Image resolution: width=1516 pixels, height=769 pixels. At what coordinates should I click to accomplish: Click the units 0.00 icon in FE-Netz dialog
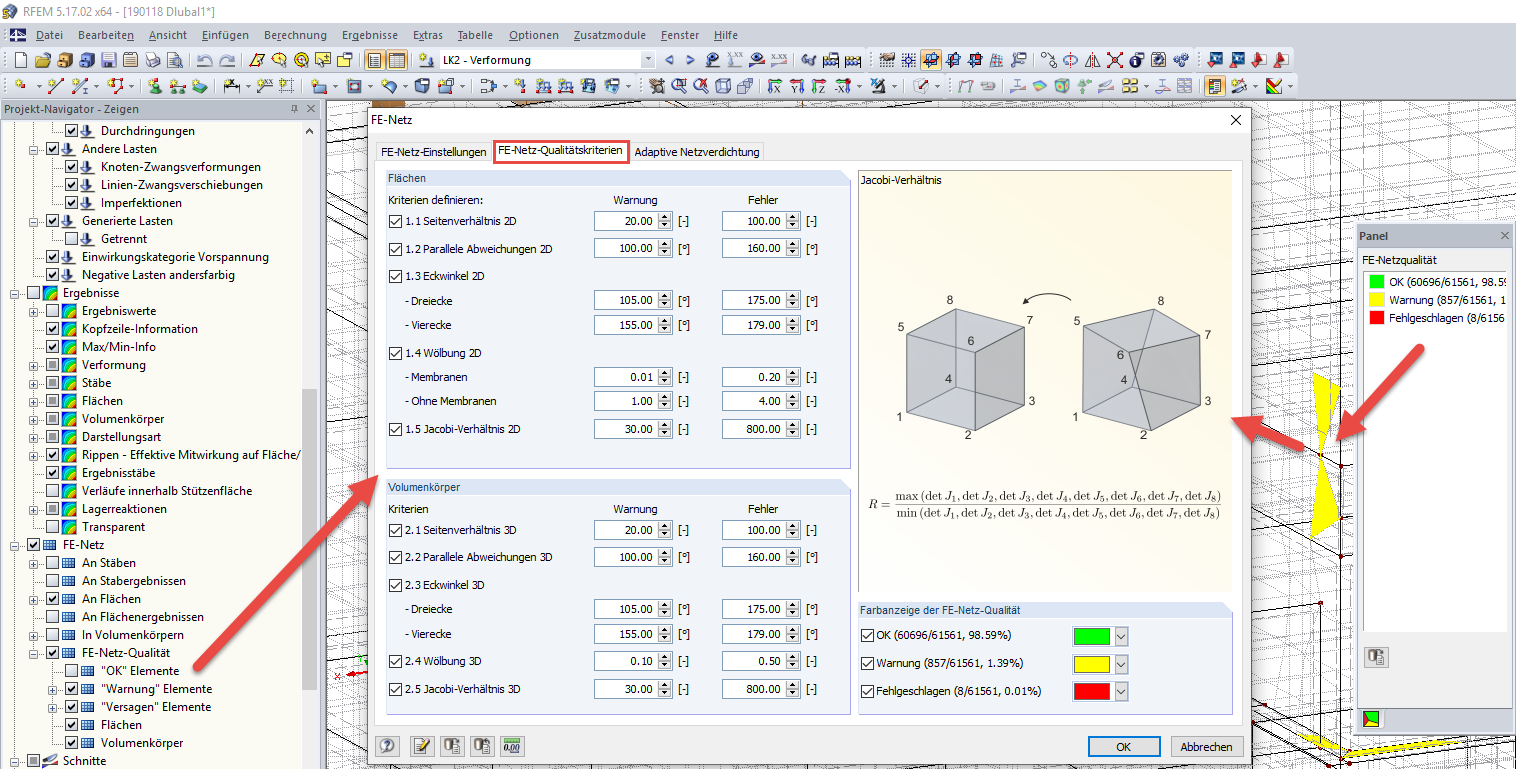pos(513,746)
